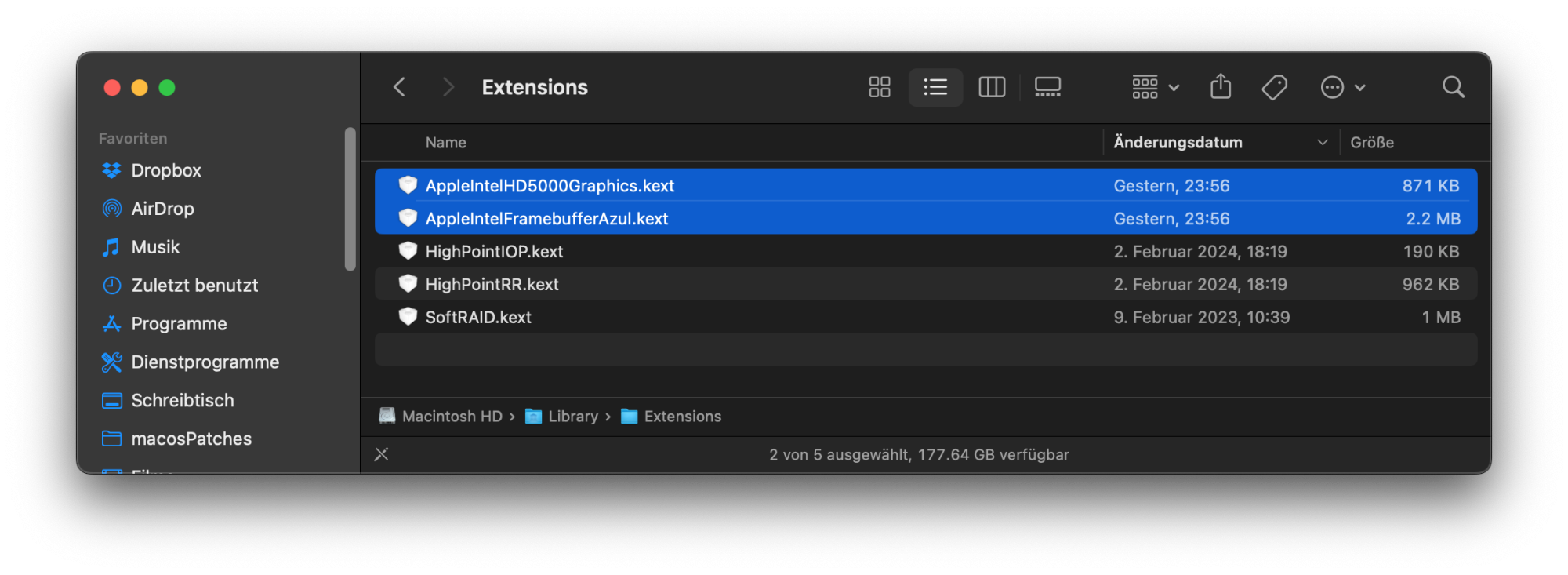Click the Dropbox logo icon in sidebar
The height and width of the screenshot is (575, 1568).
112,170
